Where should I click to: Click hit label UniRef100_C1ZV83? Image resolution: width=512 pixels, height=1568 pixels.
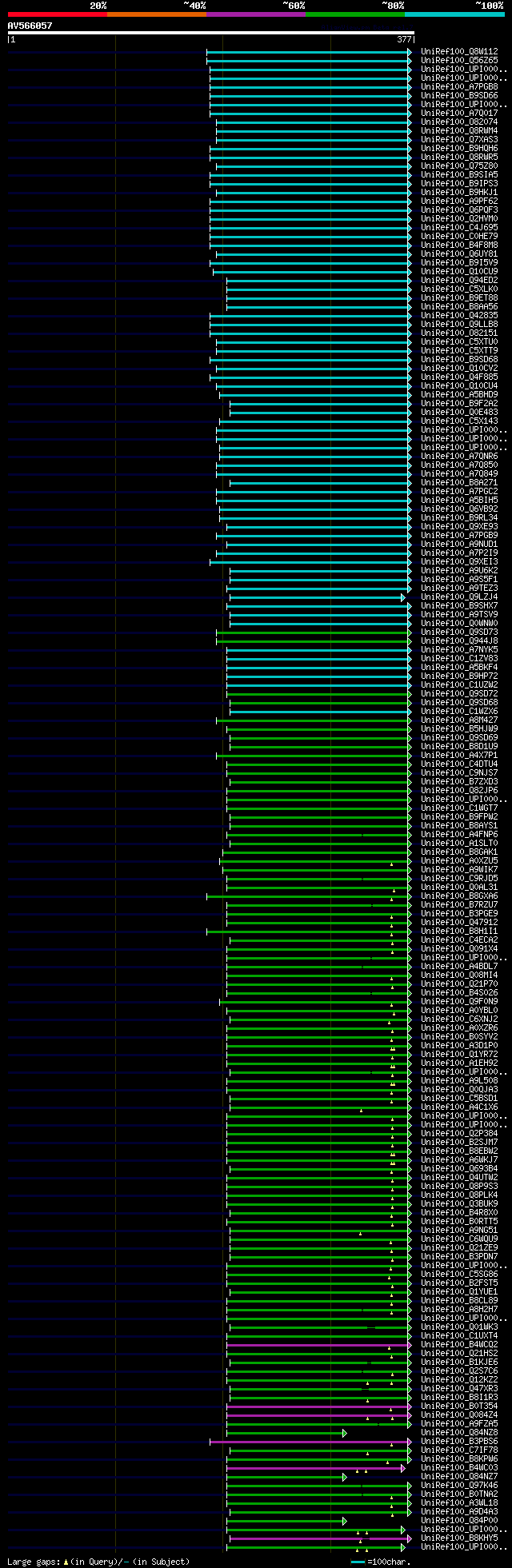[459, 659]
